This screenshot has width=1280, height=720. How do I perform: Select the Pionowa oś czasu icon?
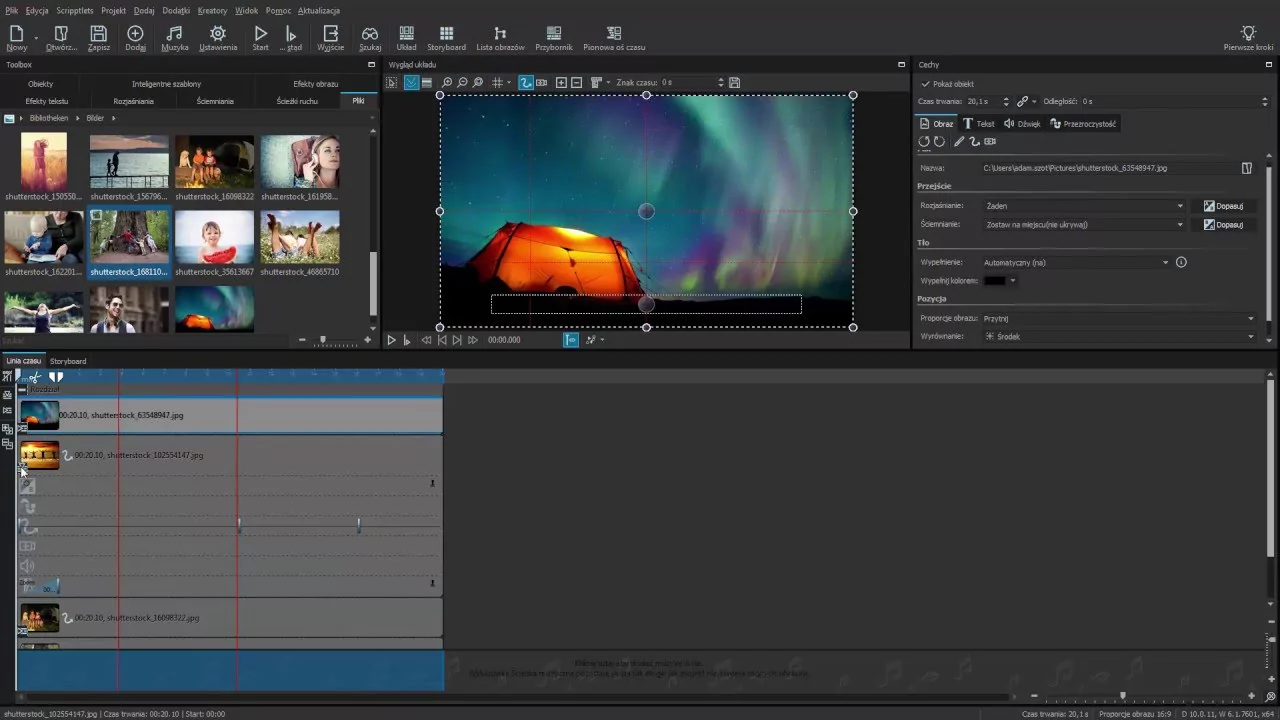pos(614,34)
